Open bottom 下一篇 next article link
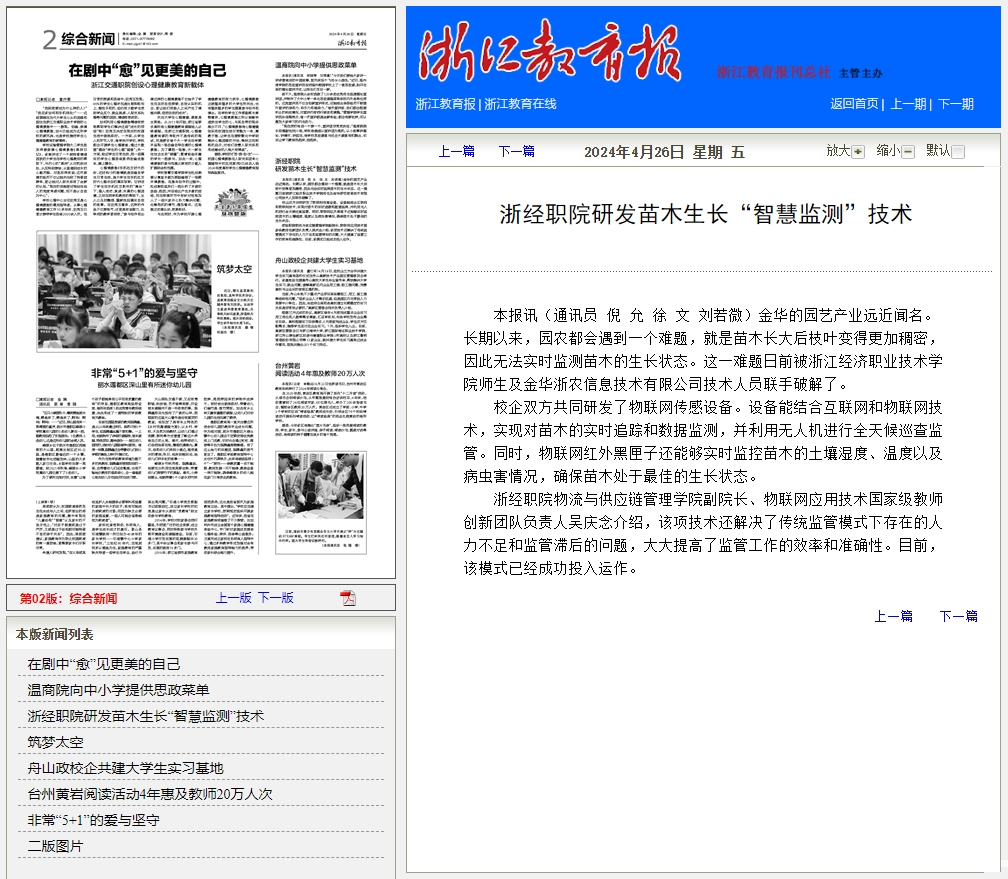The image size is (1008, 879). 957,616
